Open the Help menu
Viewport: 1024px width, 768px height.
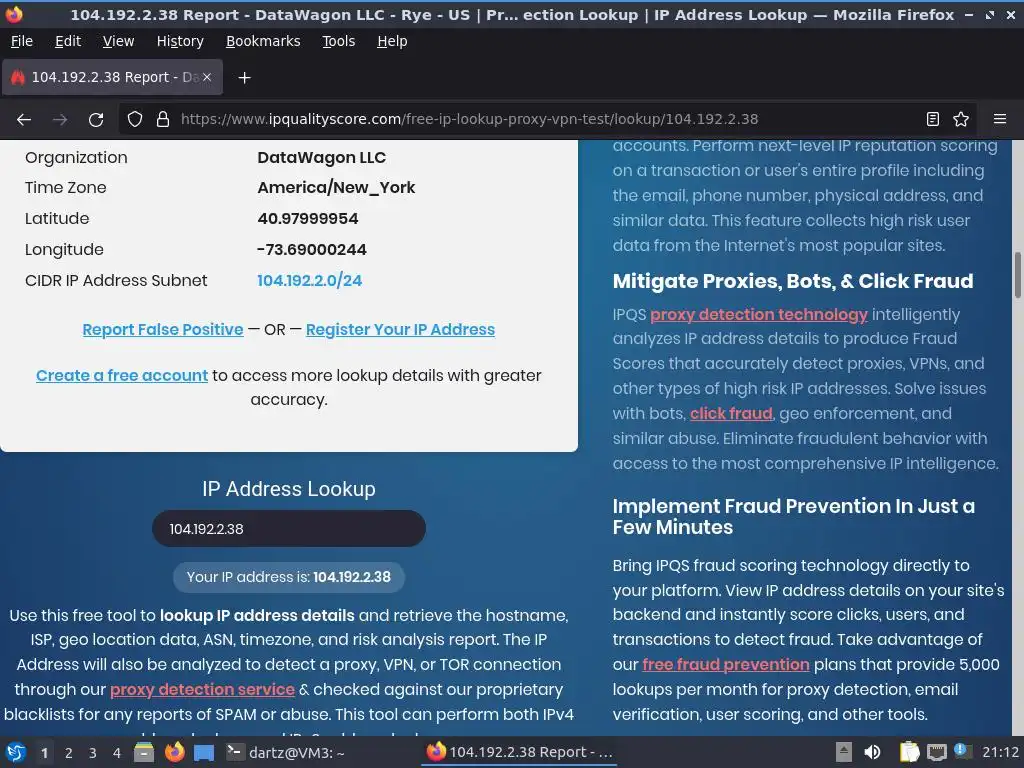point(392,41)
